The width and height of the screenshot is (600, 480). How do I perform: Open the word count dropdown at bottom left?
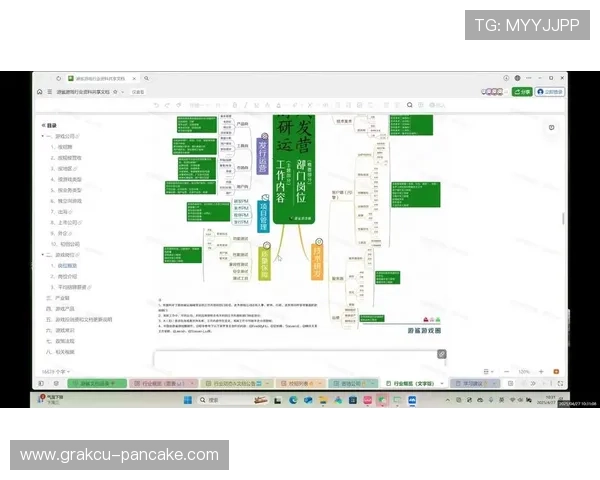52,371
